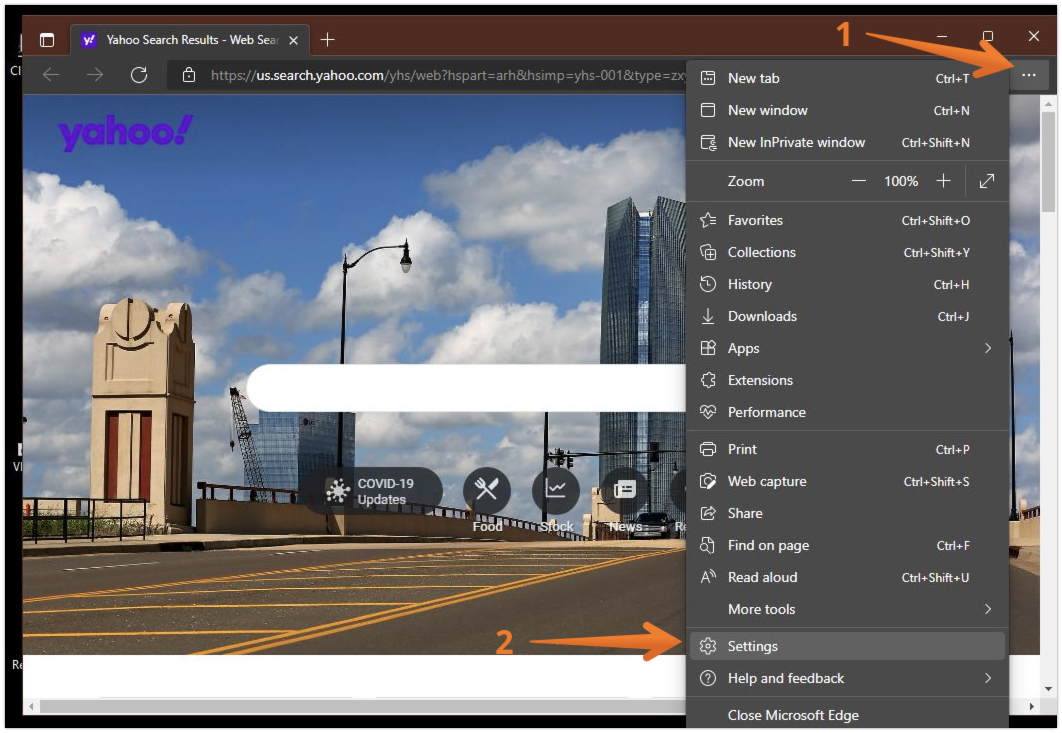Click the new tab plus button
Screen dimensions: 1062x733
click(x=327, y=40)
